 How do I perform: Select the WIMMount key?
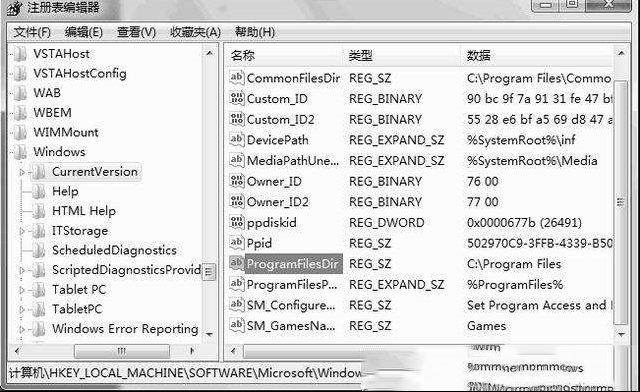(66, 132)
